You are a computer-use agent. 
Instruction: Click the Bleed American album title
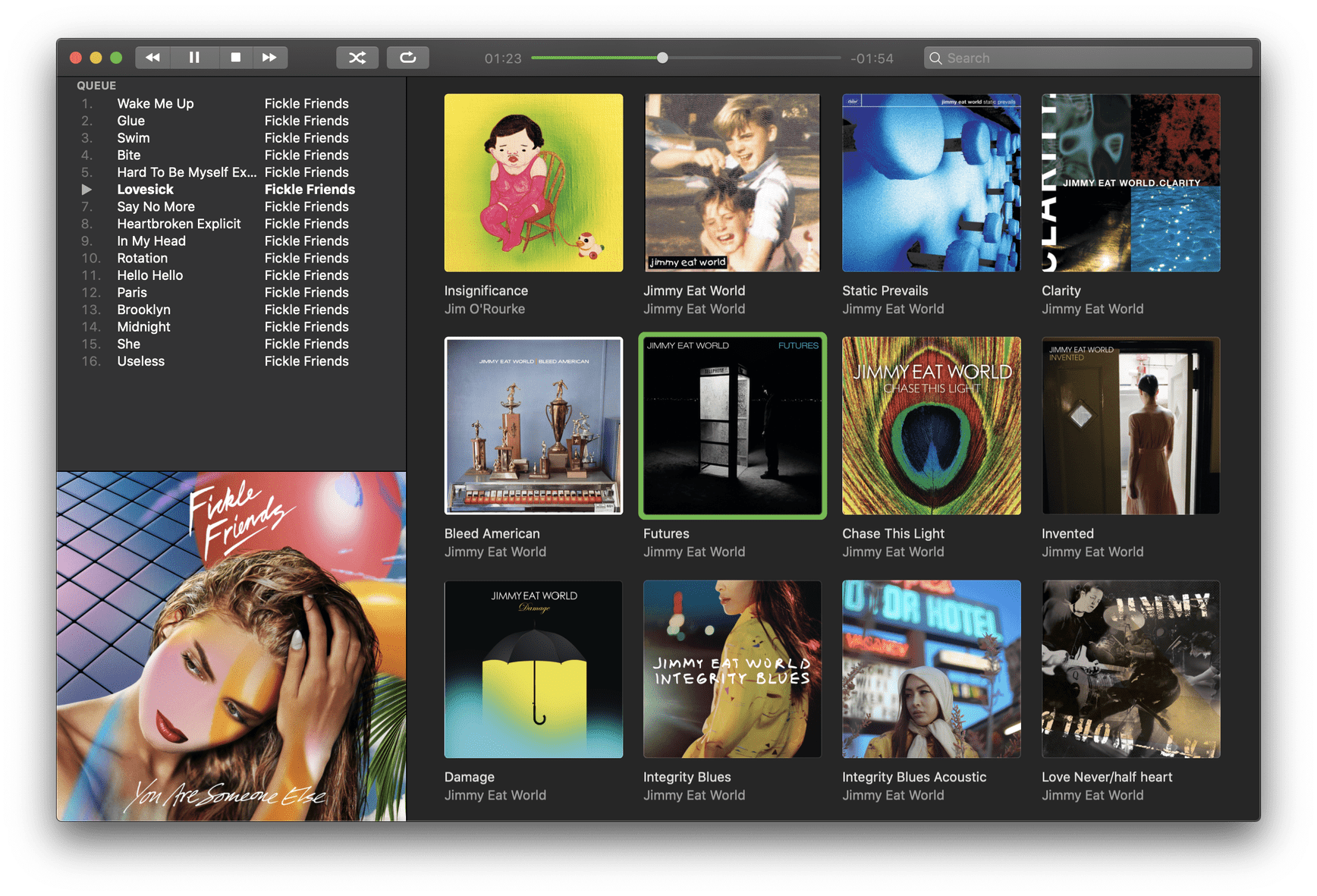492,533
